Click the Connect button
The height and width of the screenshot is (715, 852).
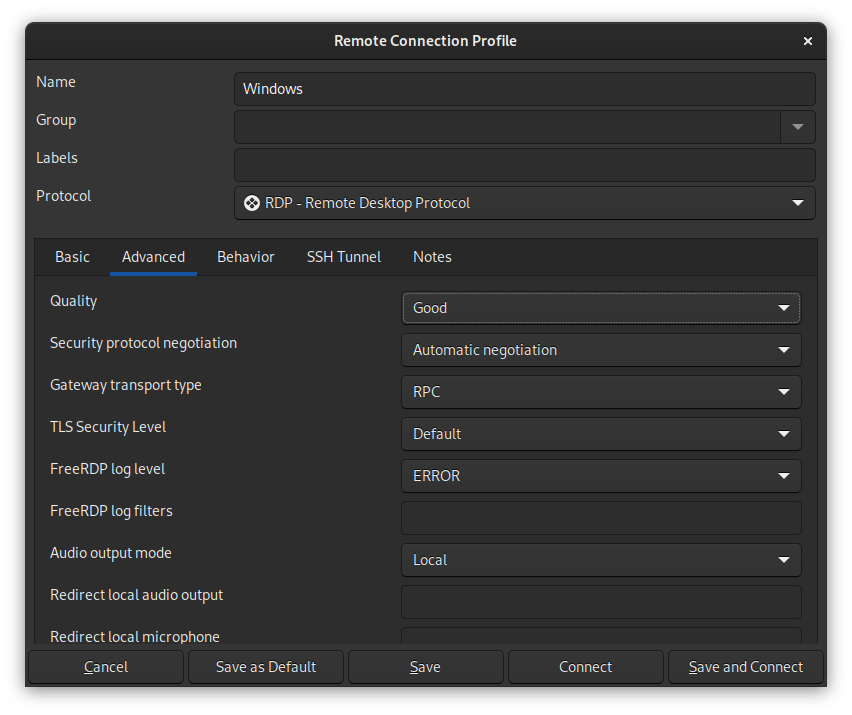point(585,667)
